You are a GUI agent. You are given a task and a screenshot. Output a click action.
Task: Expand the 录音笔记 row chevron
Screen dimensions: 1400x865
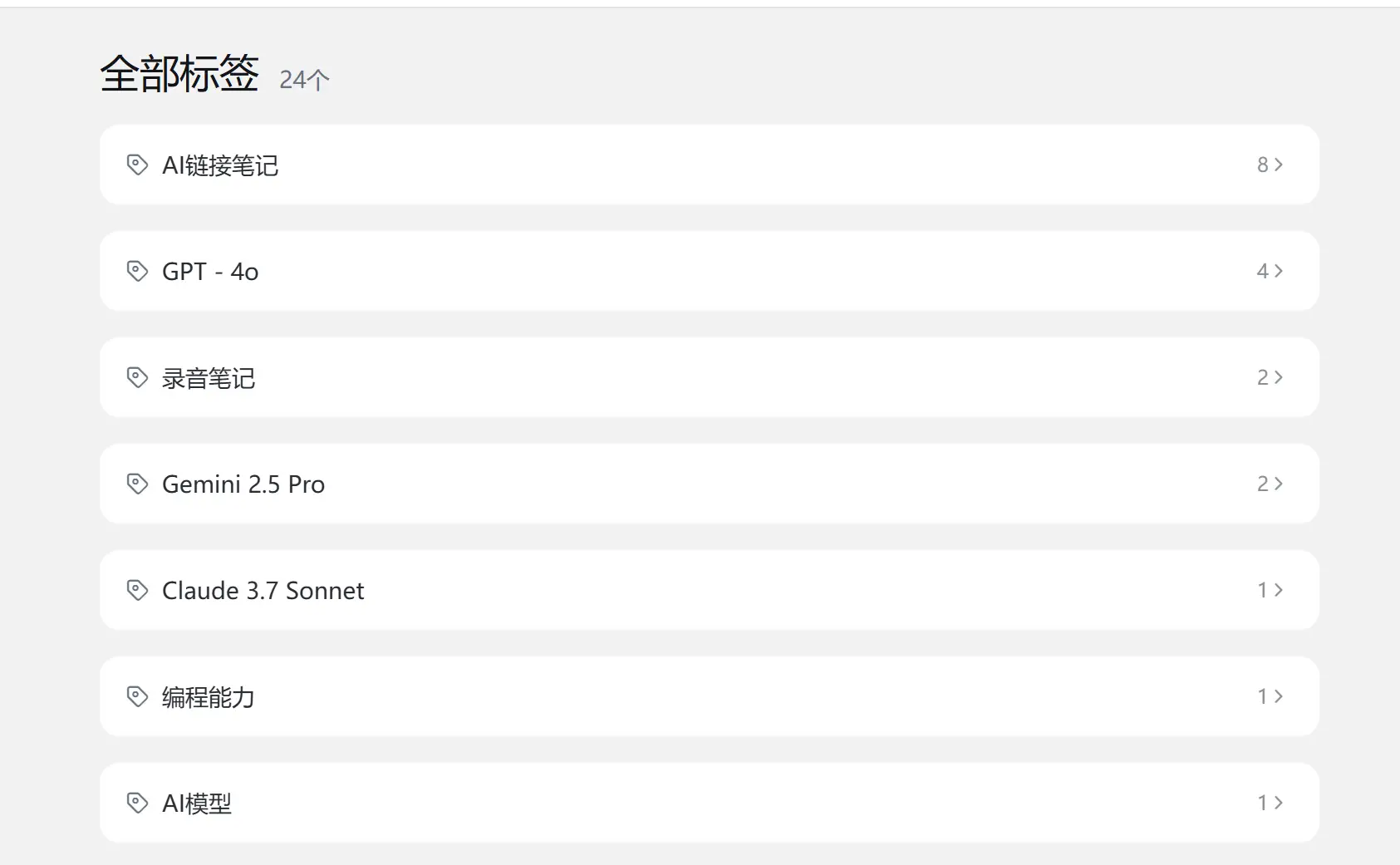(1279, 377)
